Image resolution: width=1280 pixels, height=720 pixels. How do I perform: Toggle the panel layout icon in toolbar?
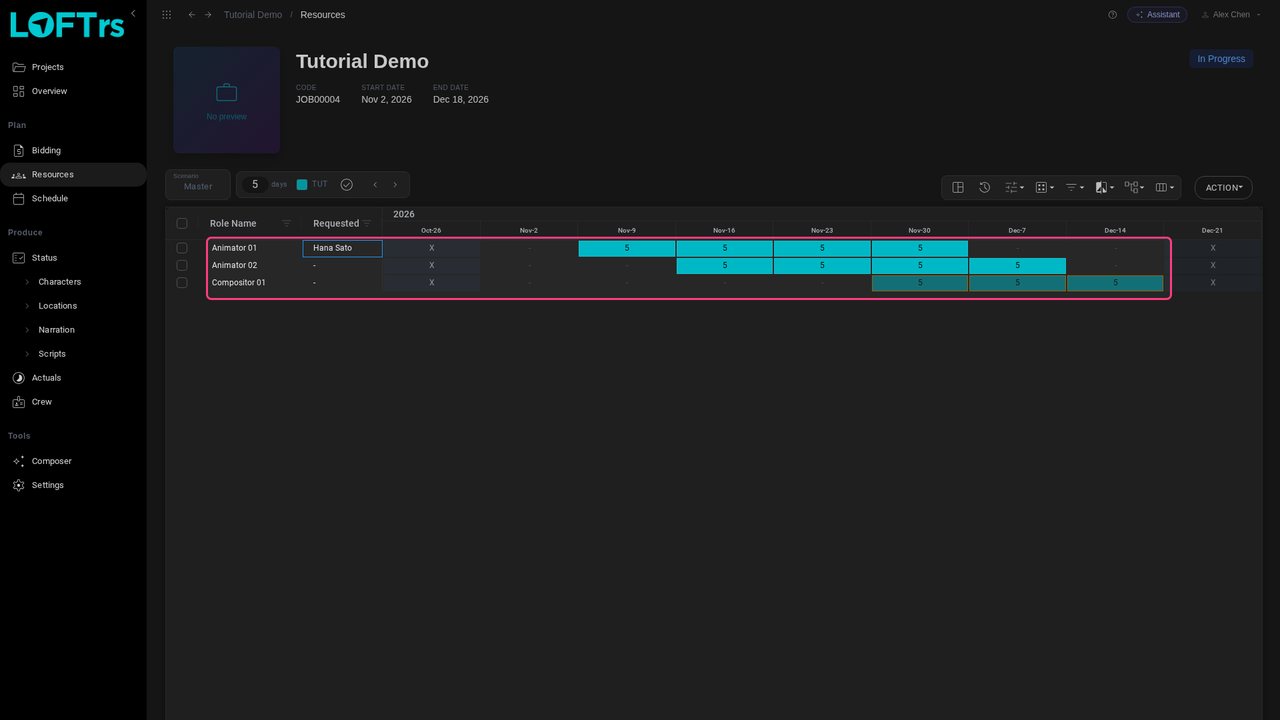click(x=958, y=187)
